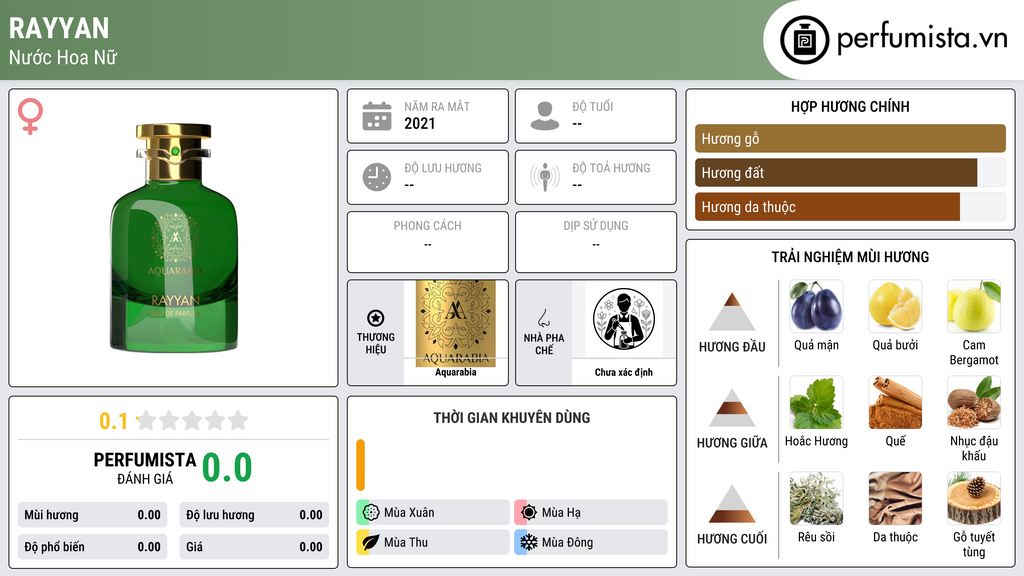The height and width of the screenshot is (576, 1024).
Task: Click the calendar icon beside Năm Ra Mắt
Action: tap(377, 116)
